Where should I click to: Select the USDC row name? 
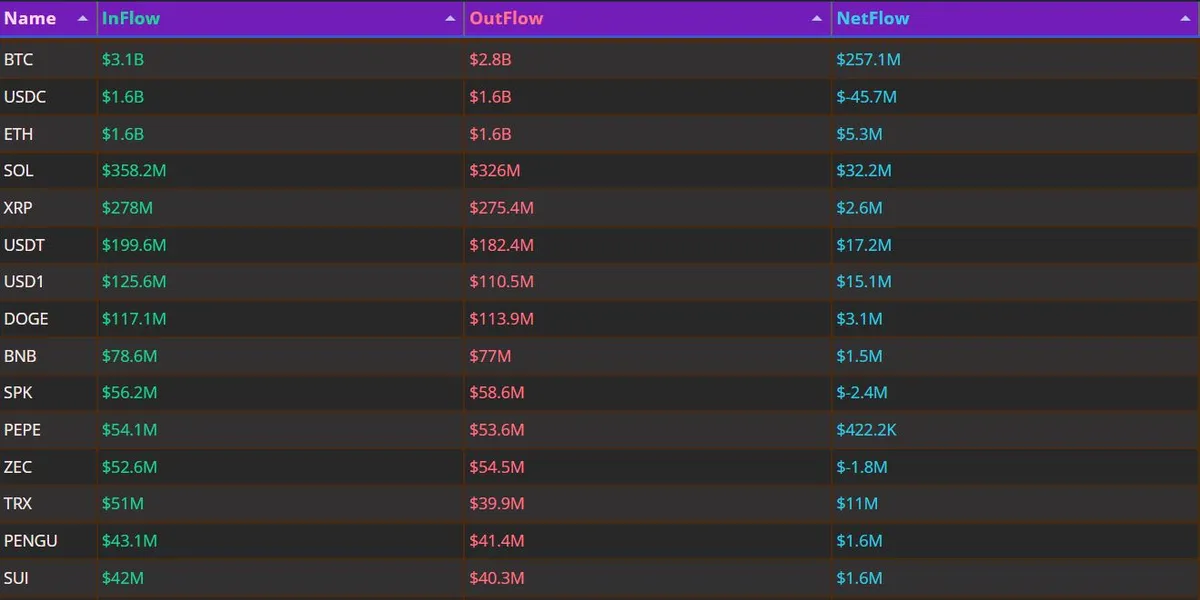click(x=25, y=97)
